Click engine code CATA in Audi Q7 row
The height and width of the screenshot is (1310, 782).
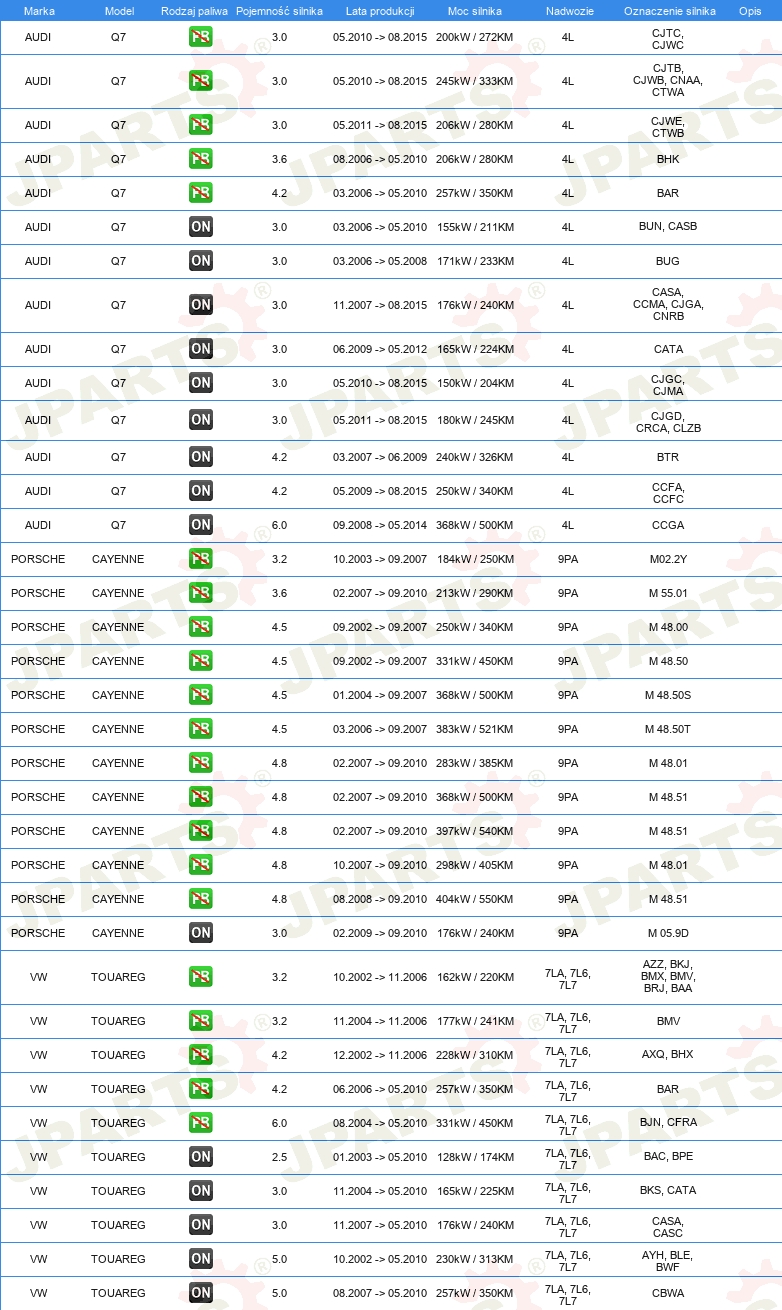point(668,349)
